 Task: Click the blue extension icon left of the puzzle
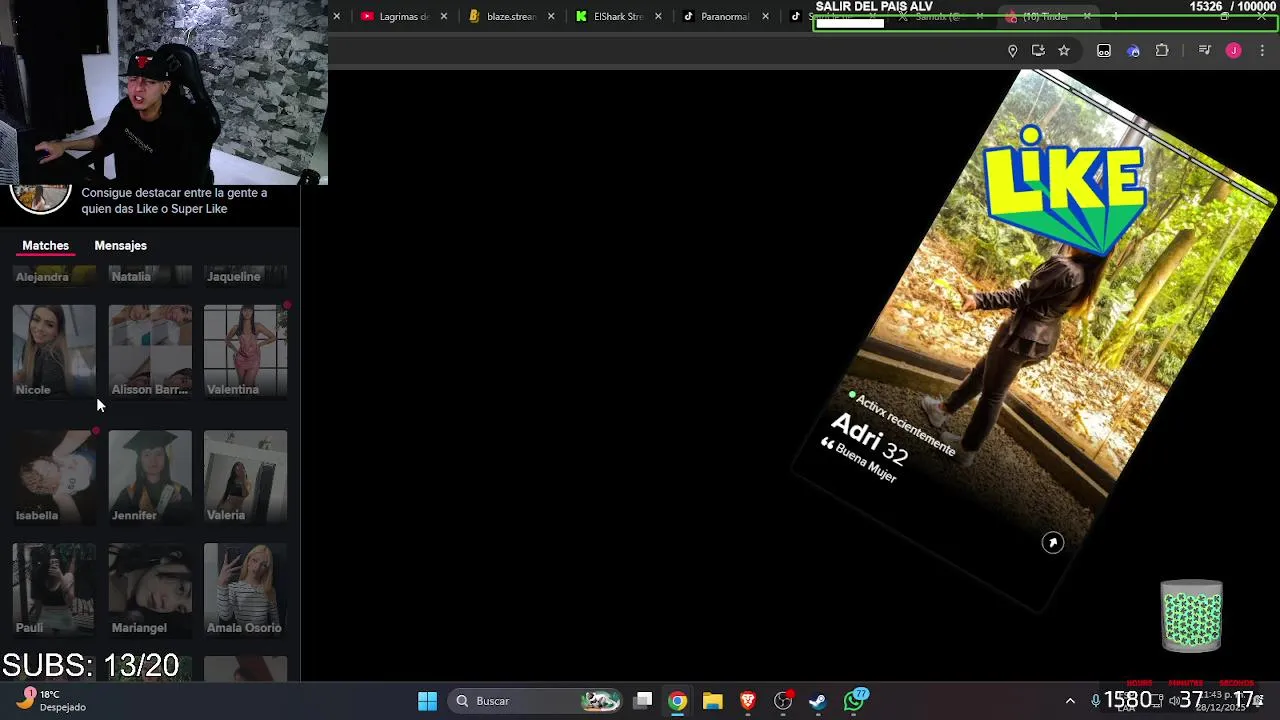click(x=1133, y=51)
